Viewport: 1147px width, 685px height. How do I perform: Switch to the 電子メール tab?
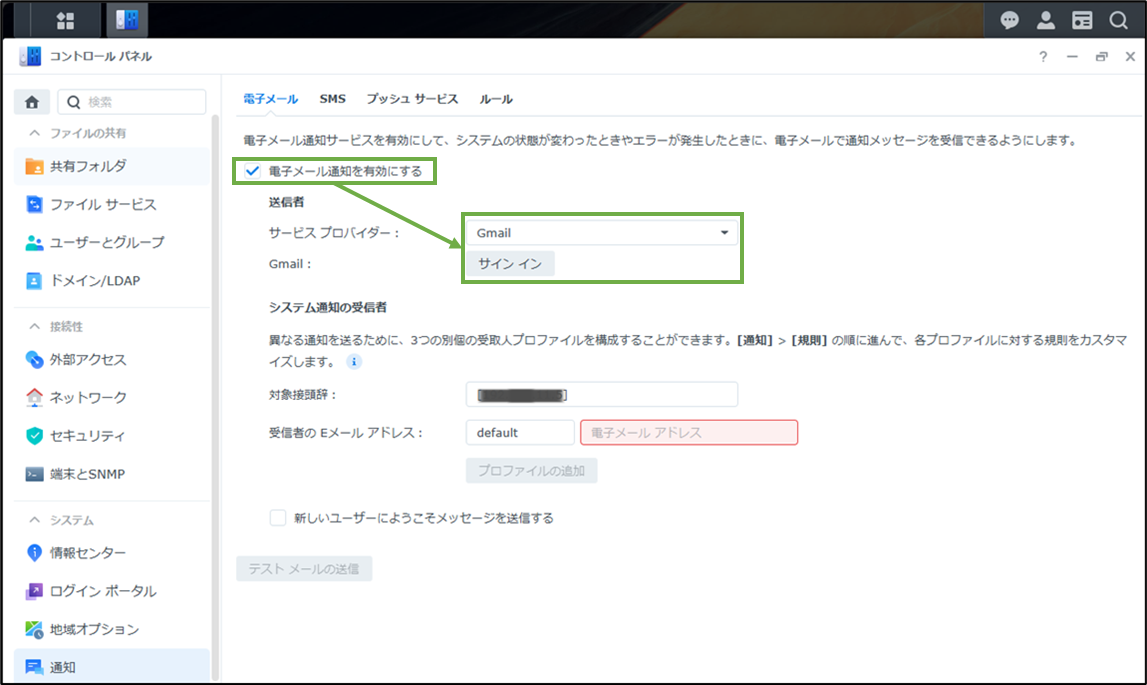click(271, 99)
